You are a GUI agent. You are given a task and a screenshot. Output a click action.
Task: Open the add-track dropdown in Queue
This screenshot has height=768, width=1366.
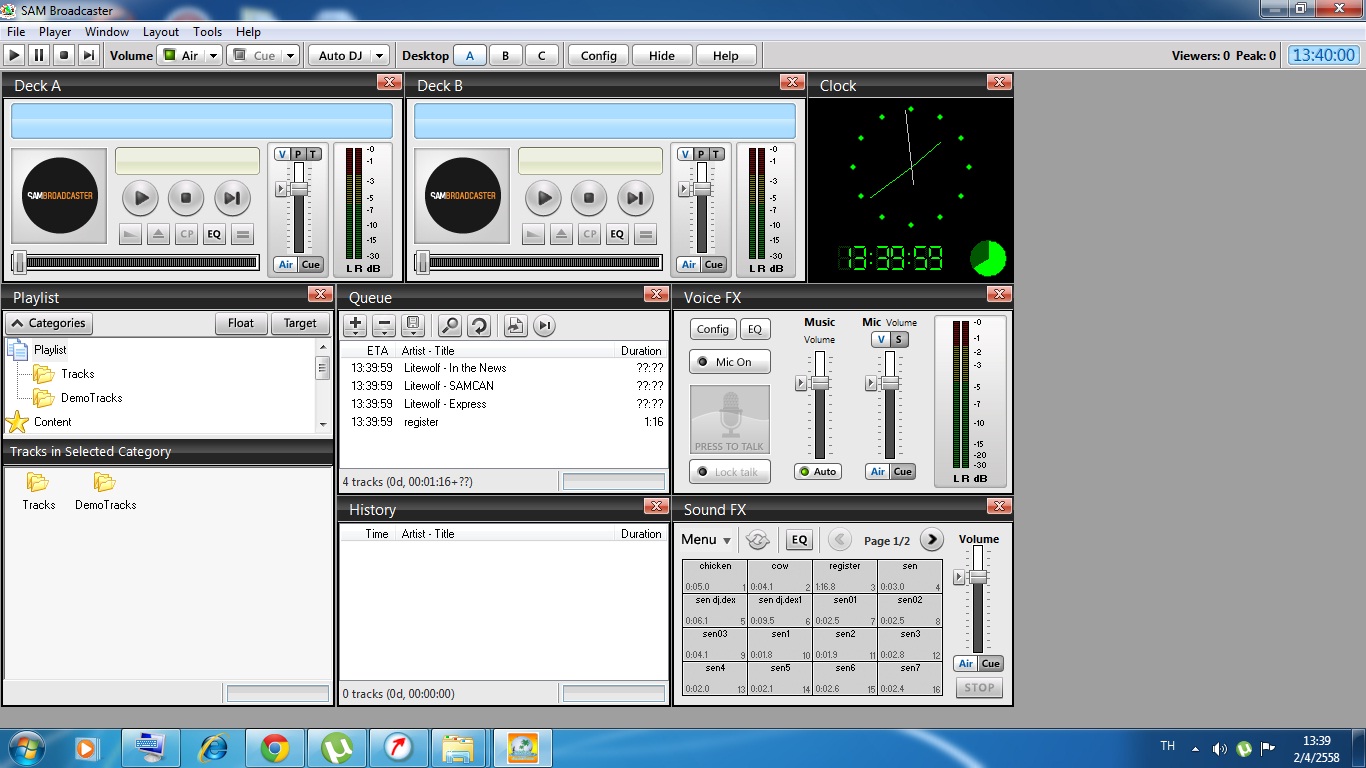(355, 325)
